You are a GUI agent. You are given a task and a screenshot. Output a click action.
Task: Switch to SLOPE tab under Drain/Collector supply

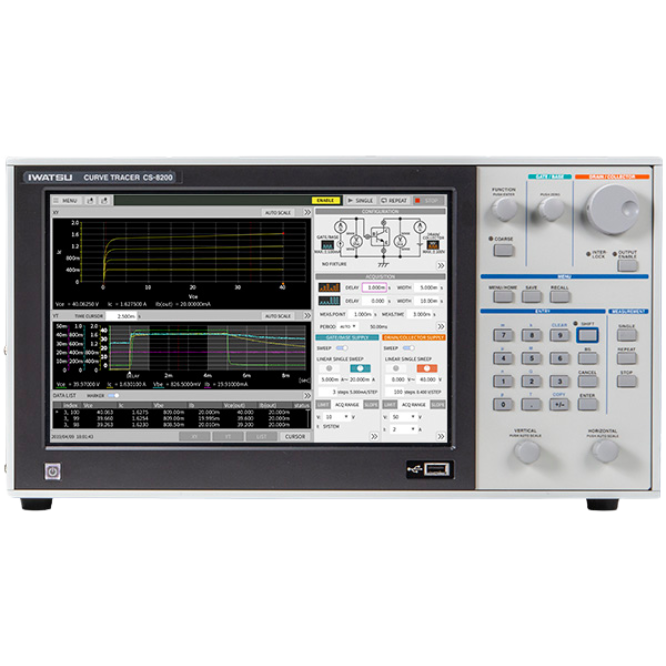click(x=436, y=404)
